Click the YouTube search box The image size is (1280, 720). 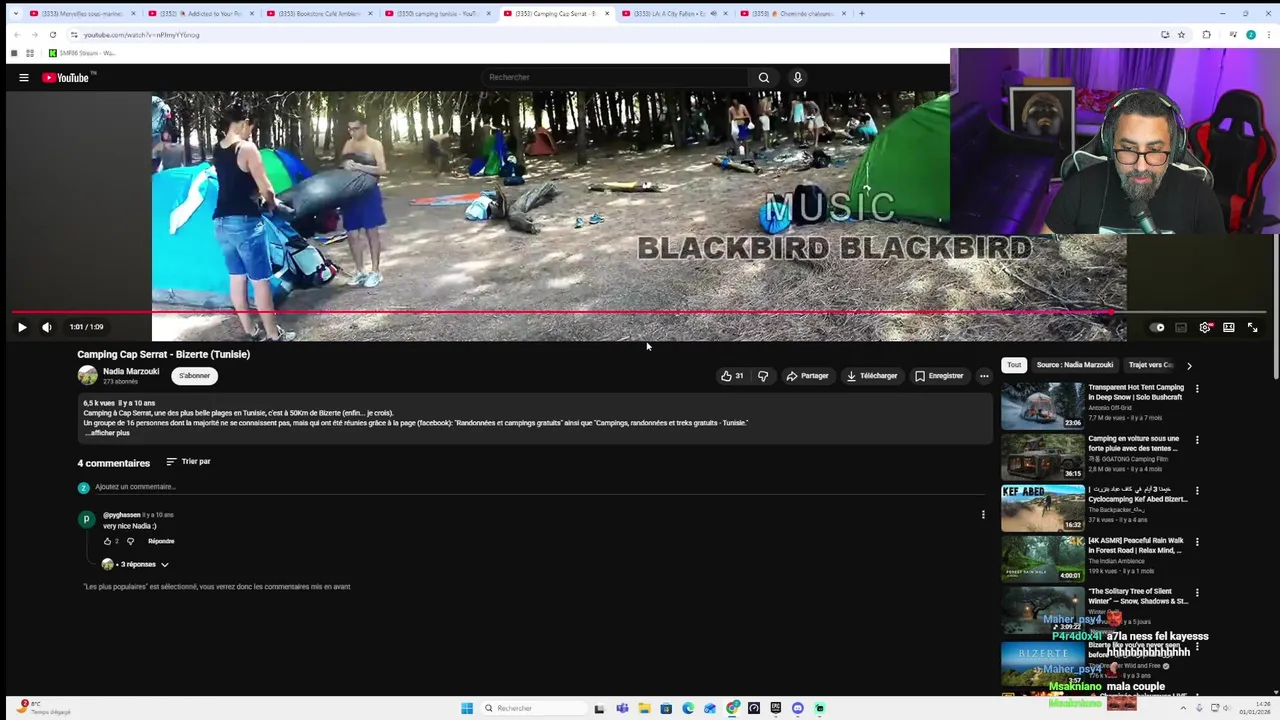coord(615,77)
